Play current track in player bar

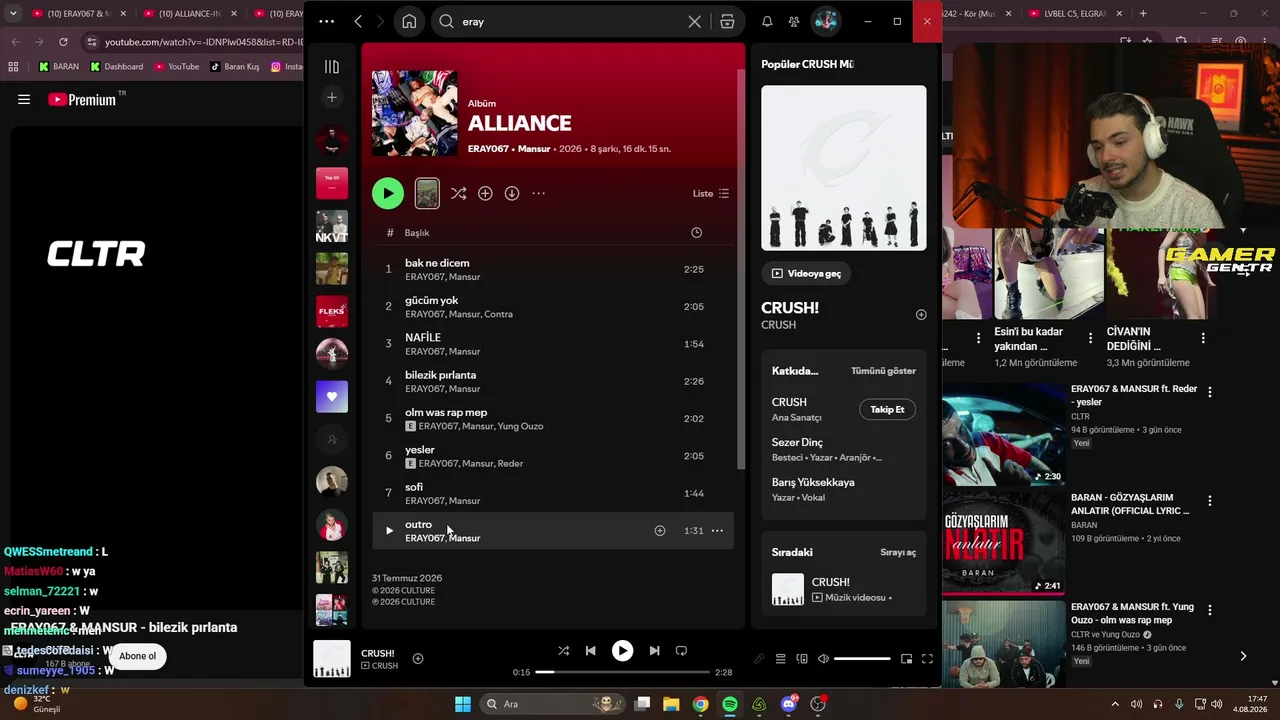coord(622,651)
